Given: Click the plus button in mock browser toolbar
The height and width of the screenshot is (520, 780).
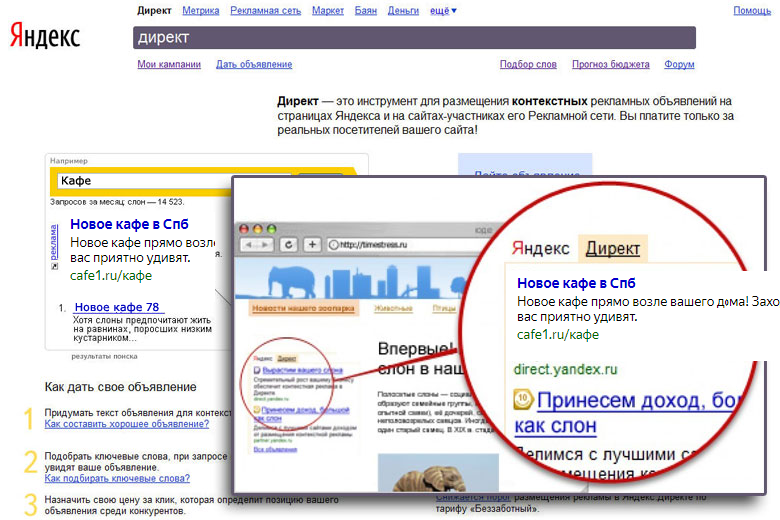Looking at the screenshot, I should tap(312, 244).
